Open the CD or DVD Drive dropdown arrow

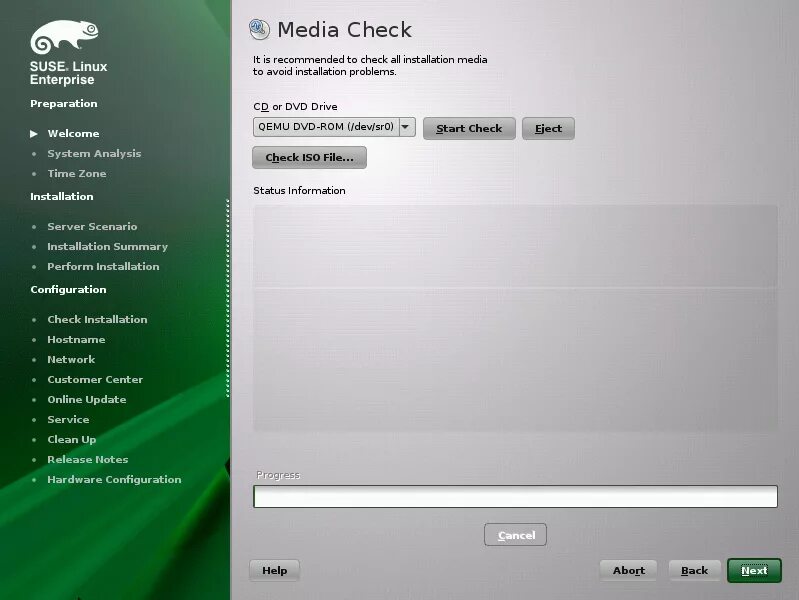click(x=407, y=127)
